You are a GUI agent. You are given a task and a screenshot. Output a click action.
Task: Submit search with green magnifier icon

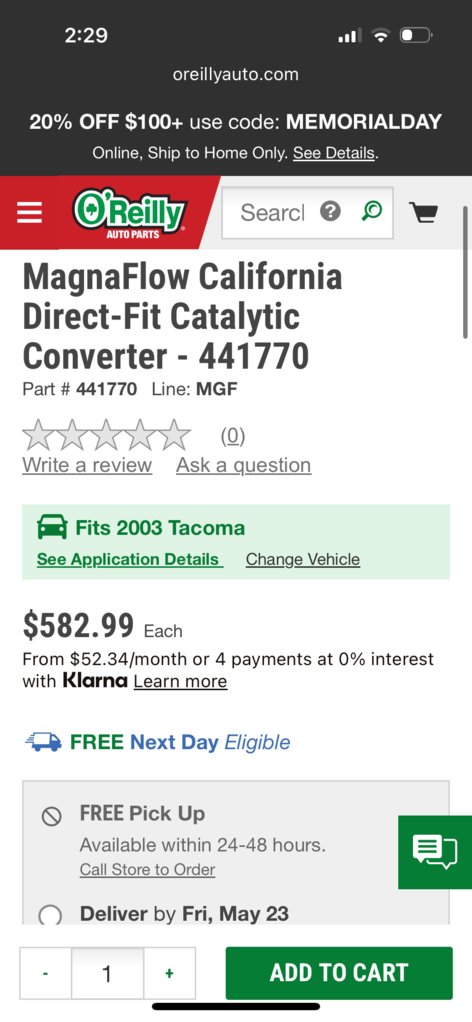371,211
